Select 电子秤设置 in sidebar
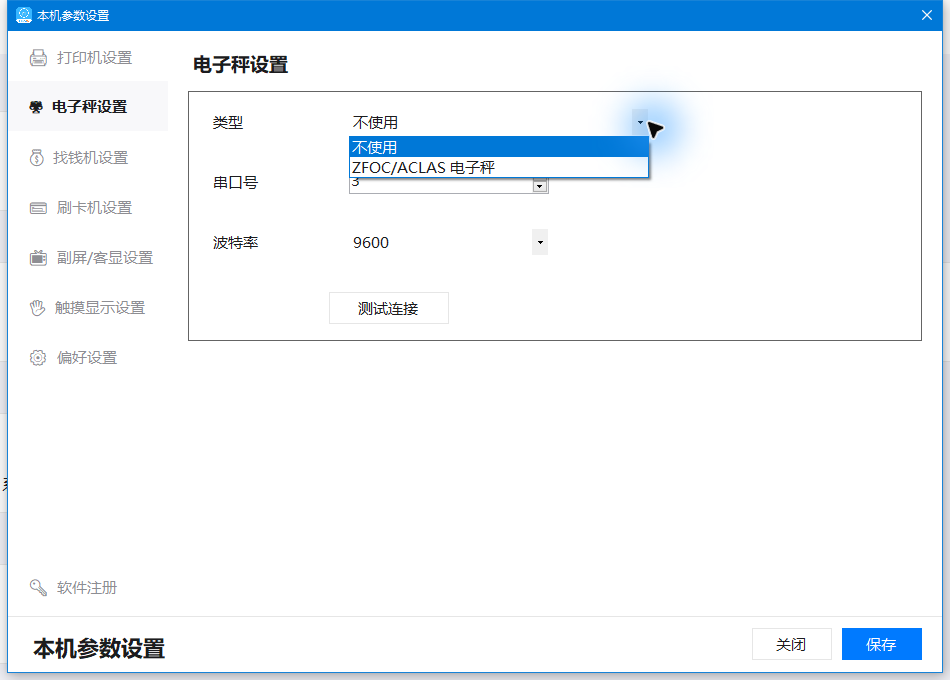 pyautogui.click(x=88, y=107)
